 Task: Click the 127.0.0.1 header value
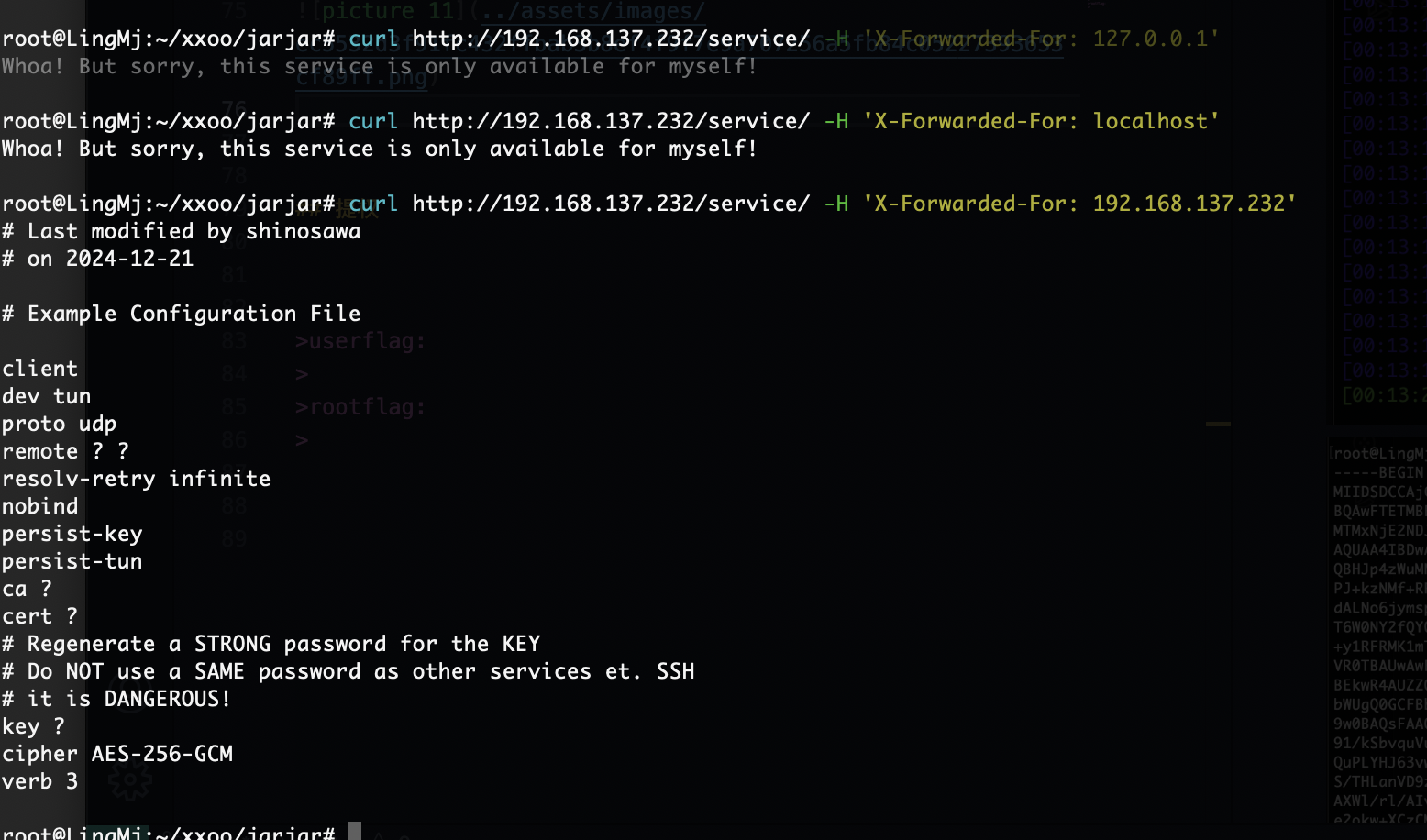coord(1149,39)
